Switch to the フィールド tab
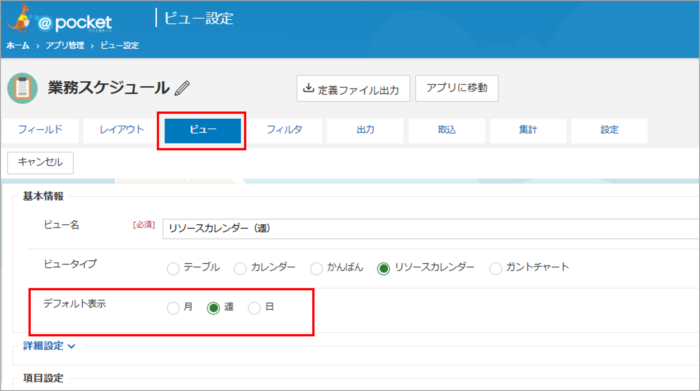The image size is (700, 391). pyautogui.click(x=40, y=130)
